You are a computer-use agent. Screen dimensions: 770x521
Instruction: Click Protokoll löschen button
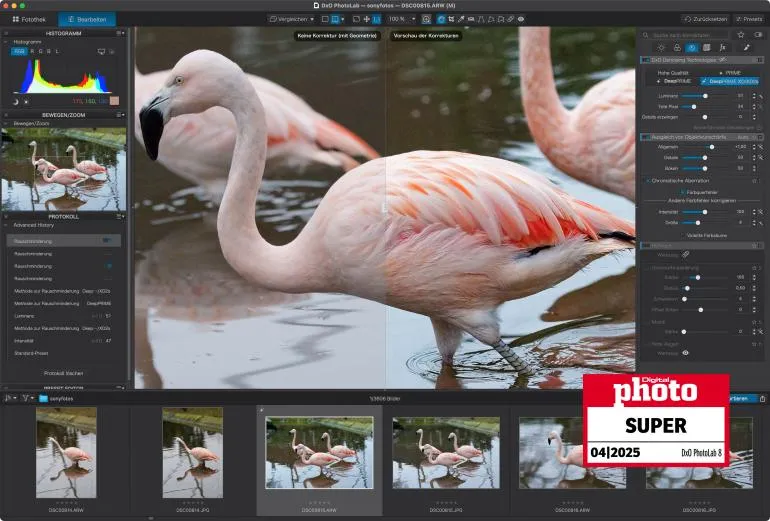click(63, 373)
